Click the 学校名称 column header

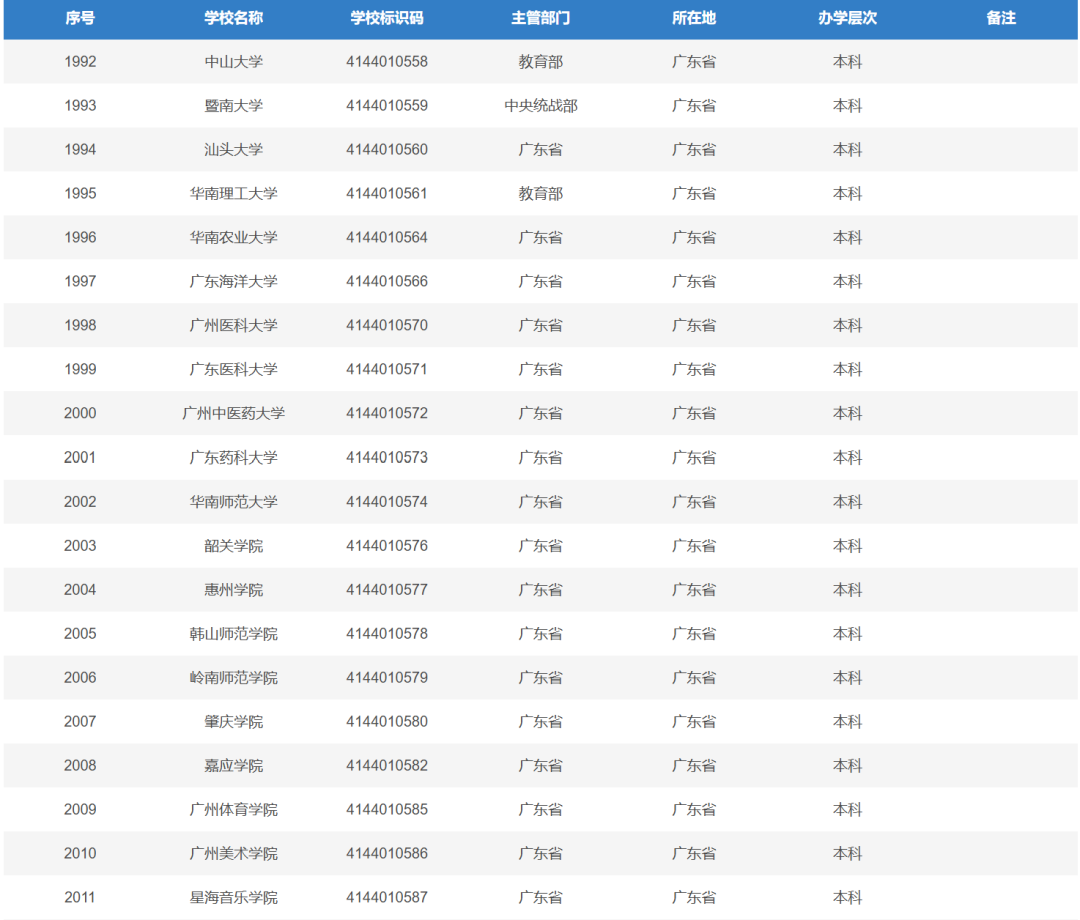pos(234,18)
